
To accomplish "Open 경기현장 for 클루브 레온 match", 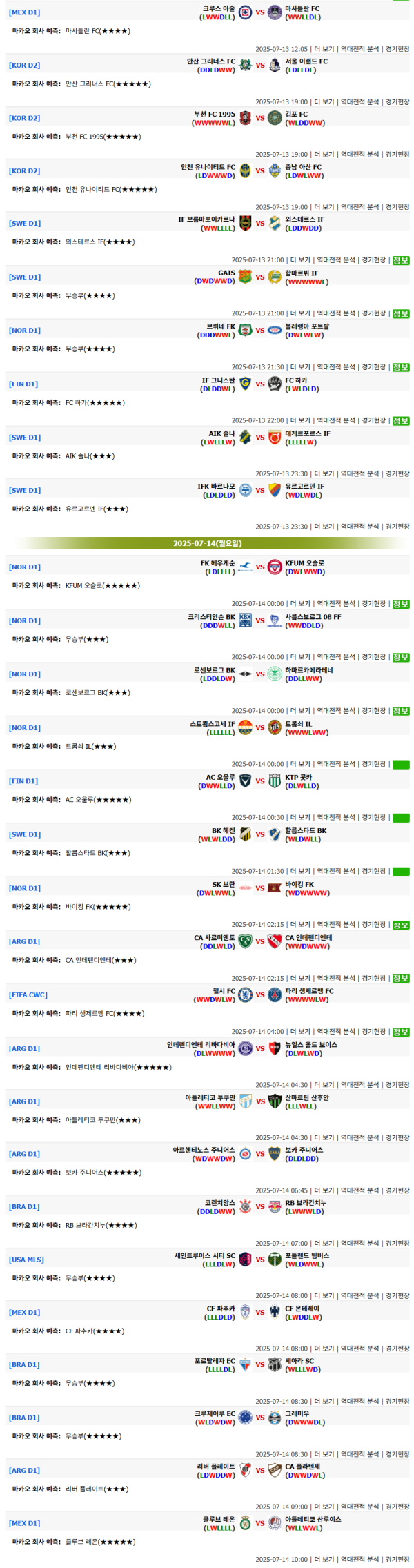I will [x=397, y=1559].
